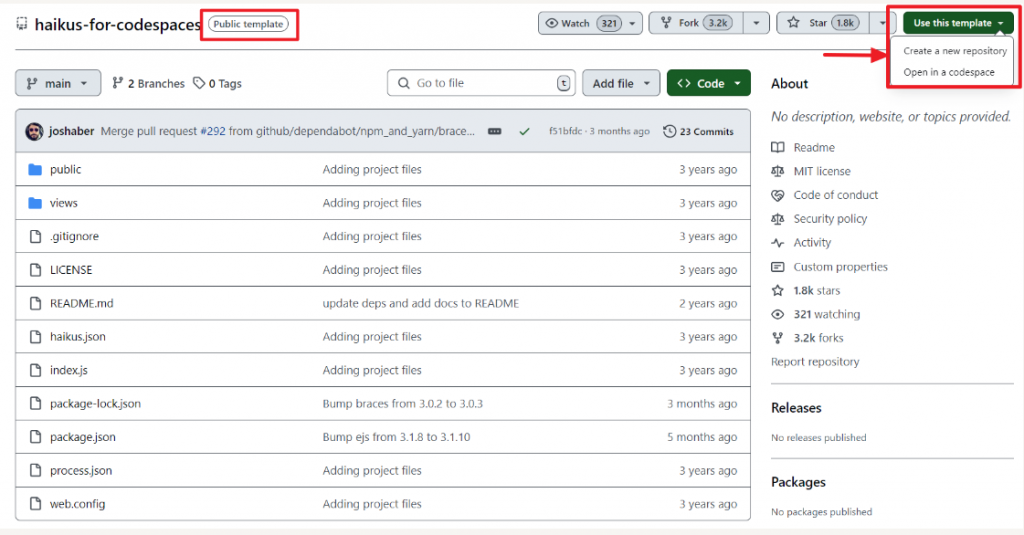Open haikus.json file
The width and height of the screenshot is (1024, 535).
click(78, 336)
